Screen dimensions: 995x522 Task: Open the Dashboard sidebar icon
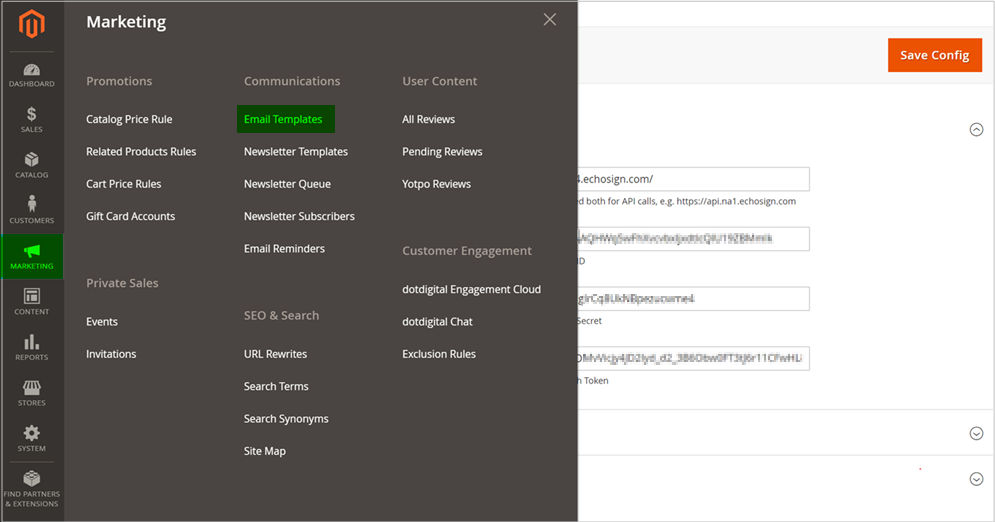click(32, 75)
